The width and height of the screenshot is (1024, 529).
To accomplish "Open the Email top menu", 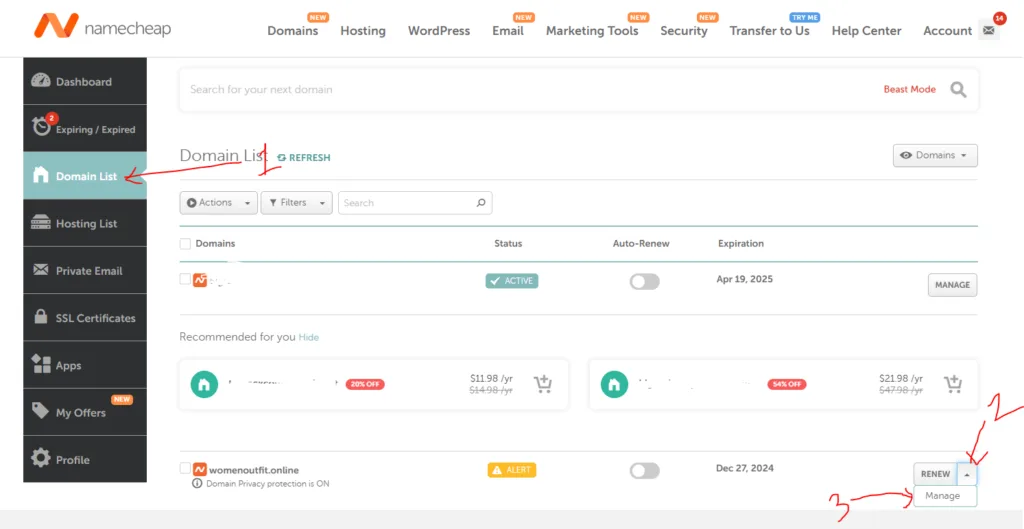I will pyautogui.click(x=508, y=31).
